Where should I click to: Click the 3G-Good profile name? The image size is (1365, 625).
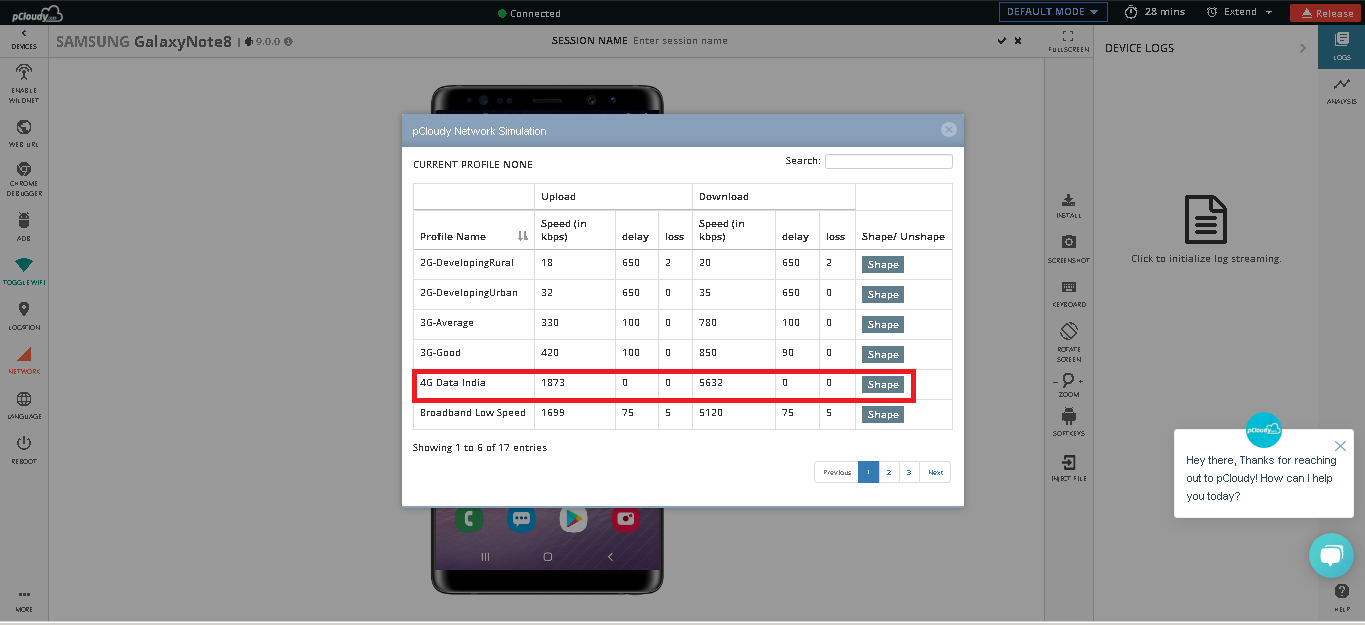pos(440,353)
